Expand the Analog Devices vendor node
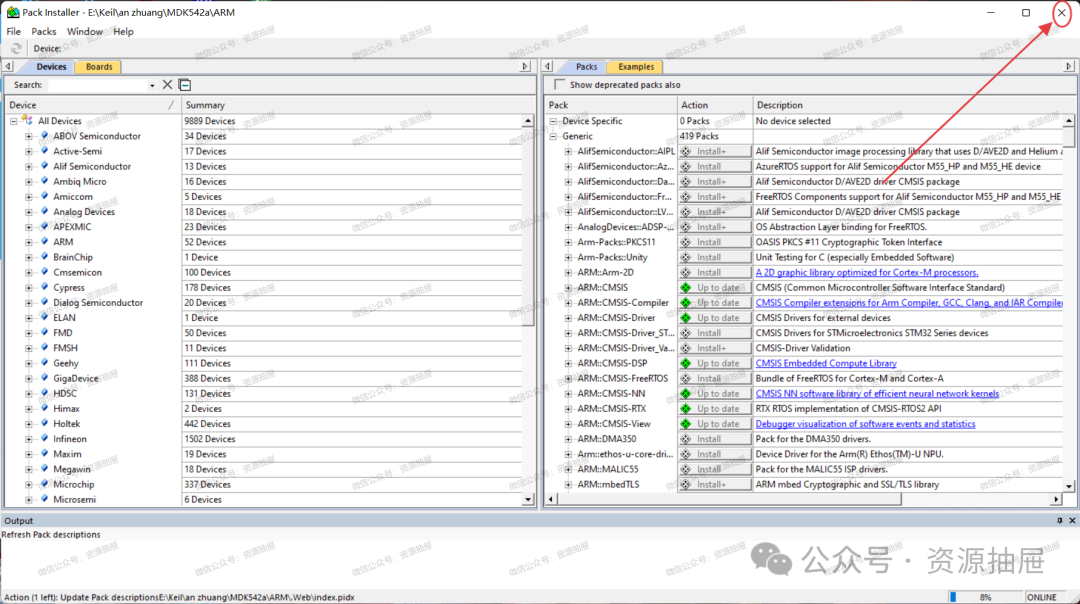 click(x=29, y=211)
